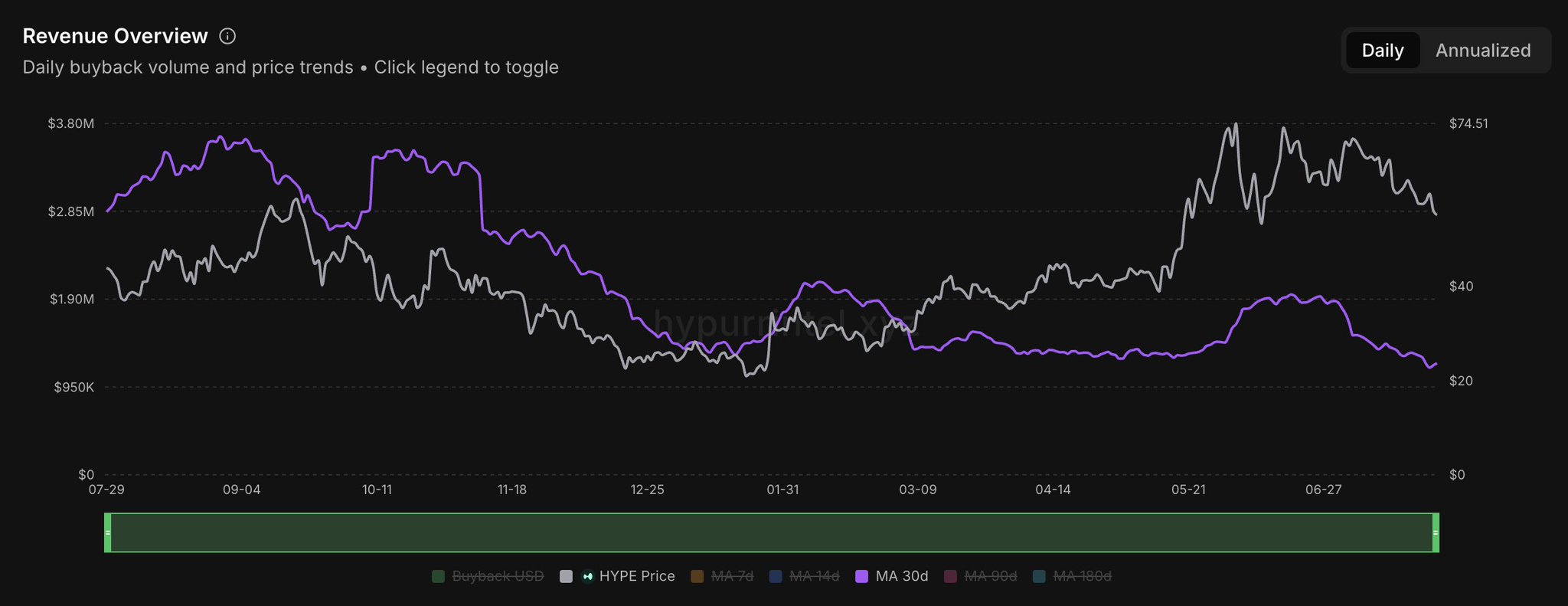
Task: Click the $40 right axis label
Action: 1461,287
